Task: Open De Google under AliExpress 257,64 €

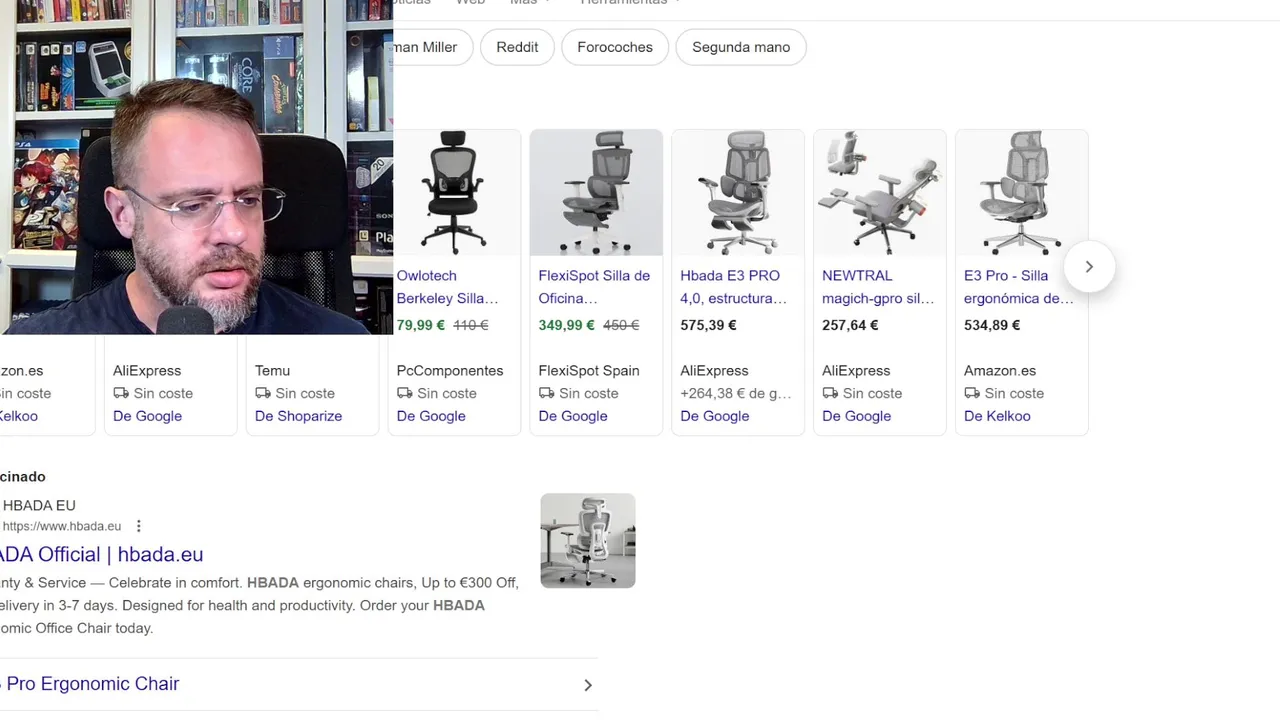Action: click(x=857, y=416)
